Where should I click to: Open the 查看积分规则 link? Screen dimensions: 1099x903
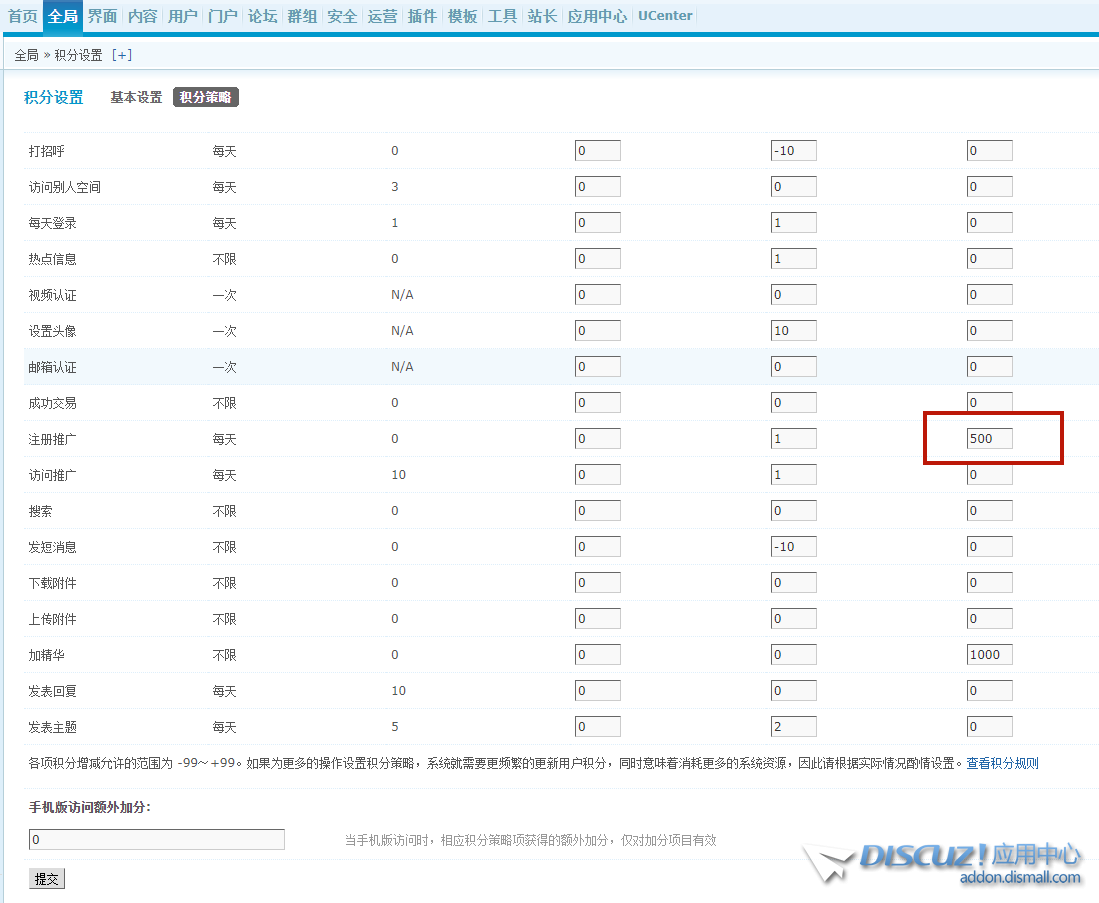pos(1002,763)
